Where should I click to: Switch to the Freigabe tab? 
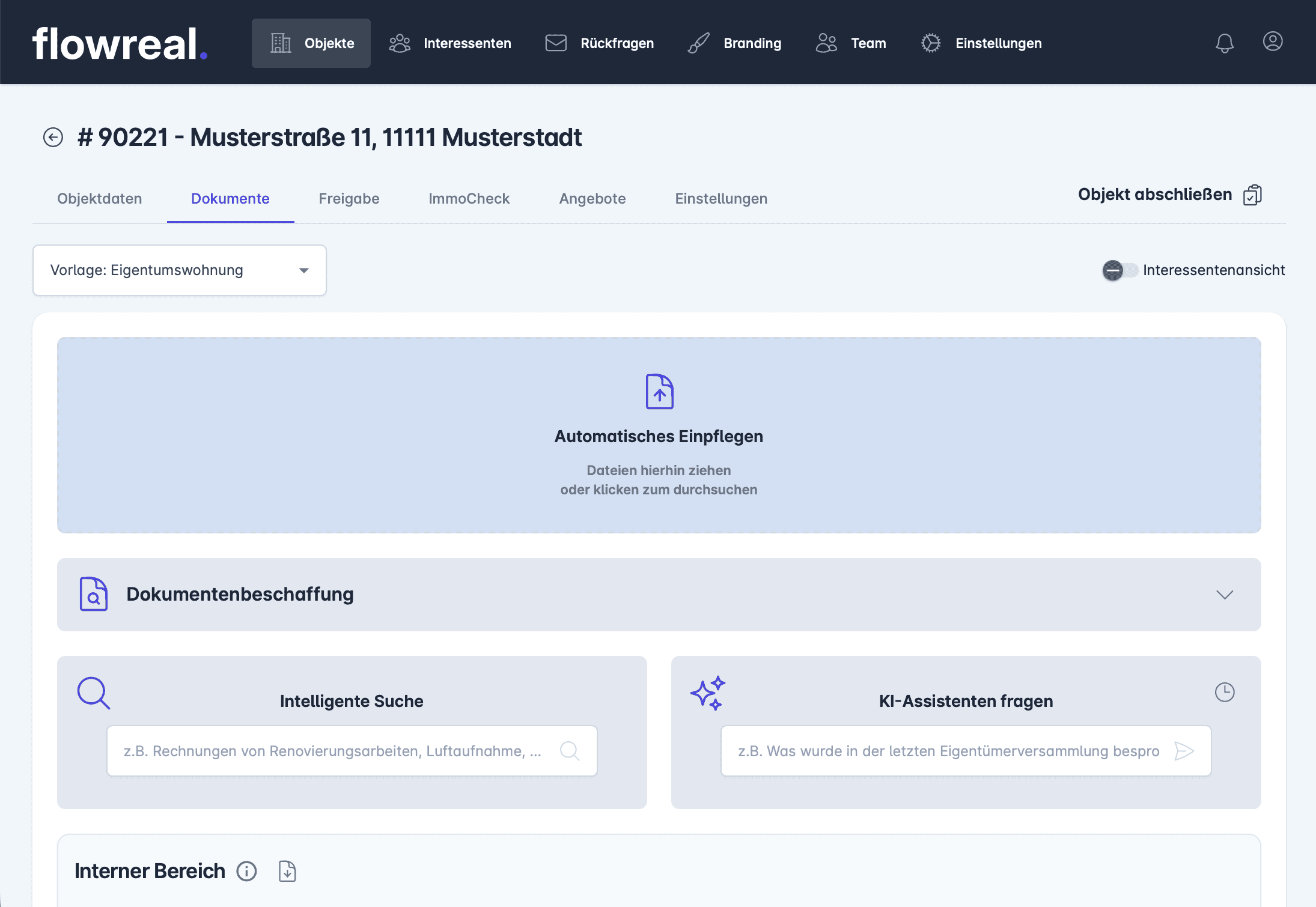pos(349,199)
